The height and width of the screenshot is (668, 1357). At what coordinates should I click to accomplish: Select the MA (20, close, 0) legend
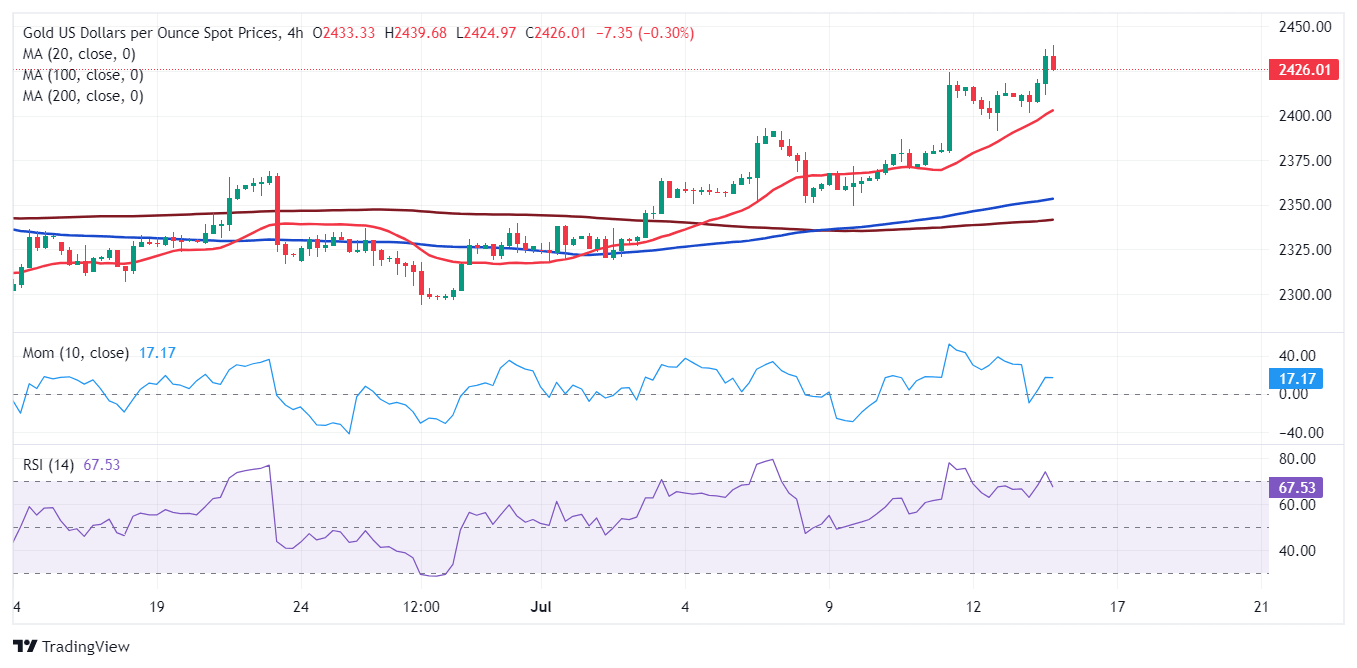pyautogui.click(x=79, y=54)
